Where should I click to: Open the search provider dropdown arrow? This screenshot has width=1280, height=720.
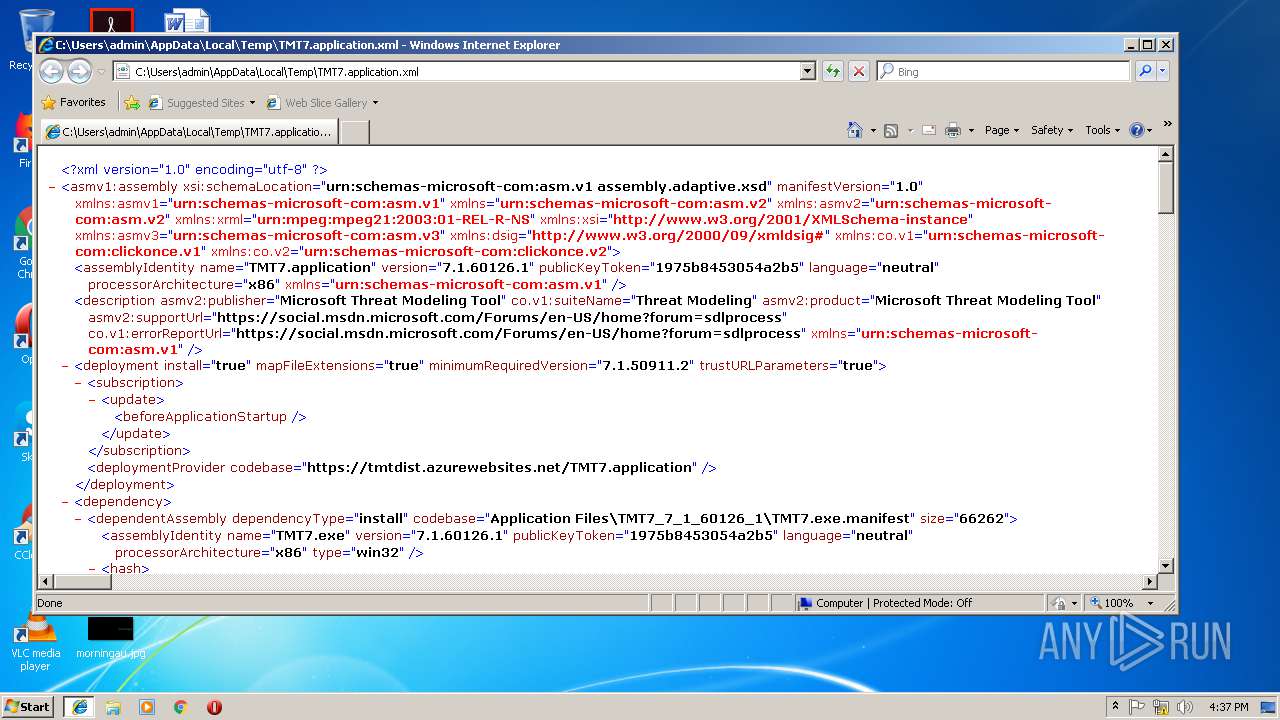(1162, 72)
